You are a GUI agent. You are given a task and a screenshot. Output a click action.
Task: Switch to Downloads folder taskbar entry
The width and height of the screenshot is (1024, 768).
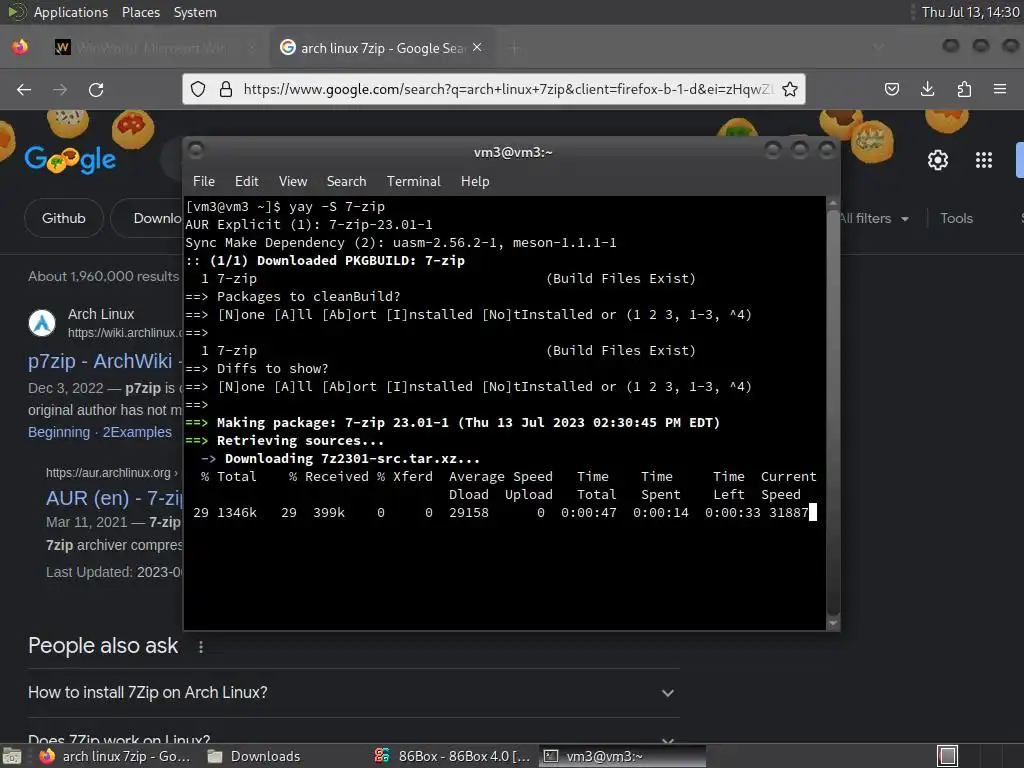pos(253,756)
